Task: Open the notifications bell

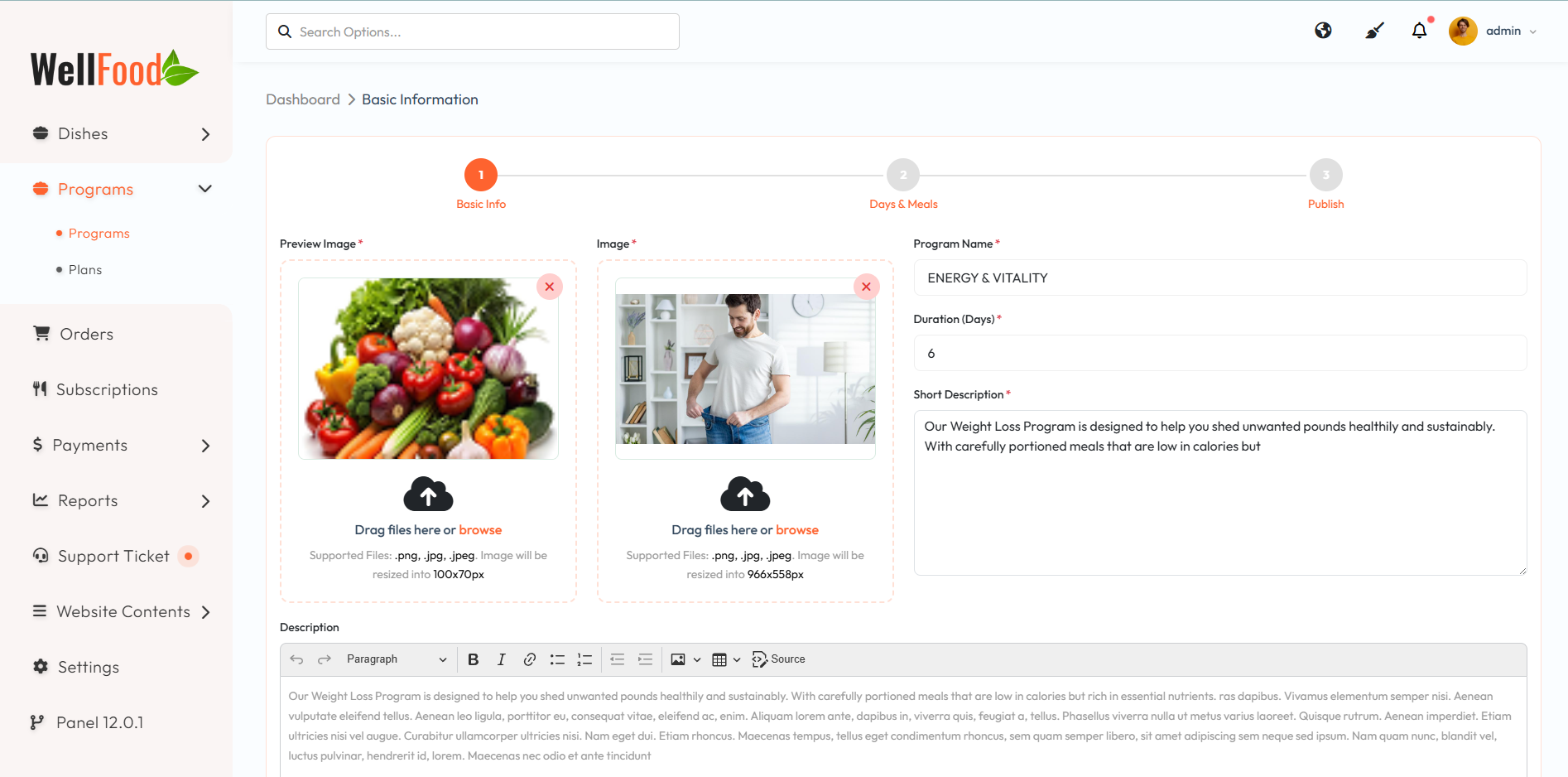Action: coord(1419,31)
